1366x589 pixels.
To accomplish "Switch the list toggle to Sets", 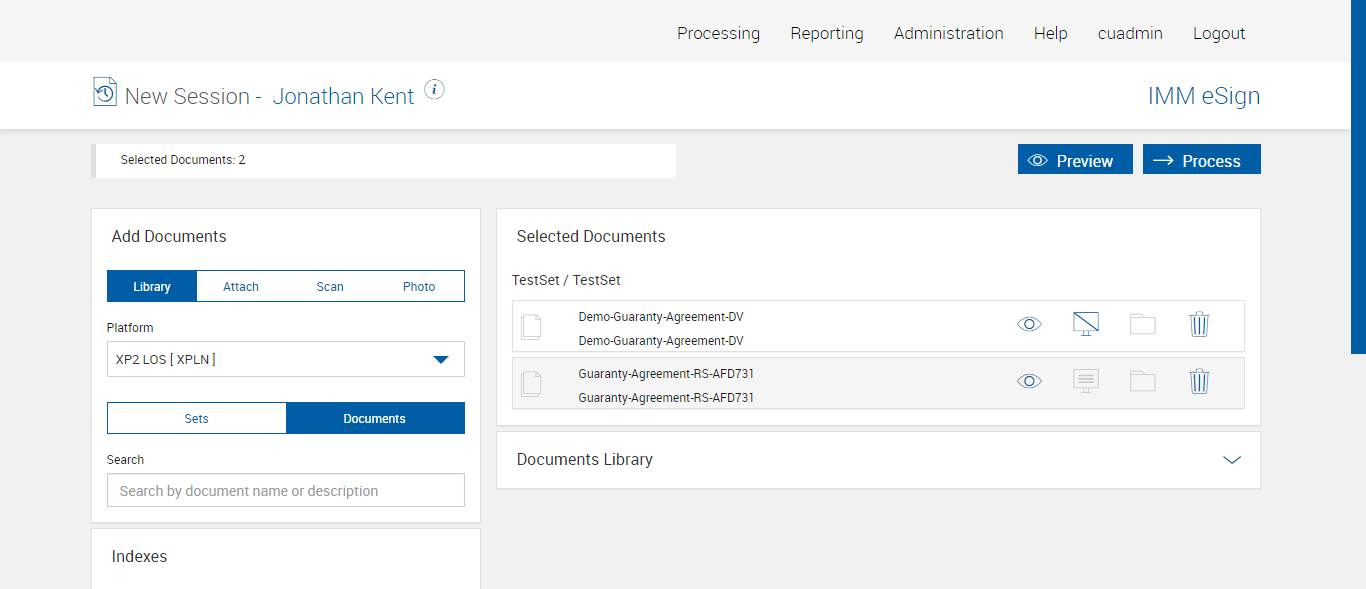I will 197,418.
